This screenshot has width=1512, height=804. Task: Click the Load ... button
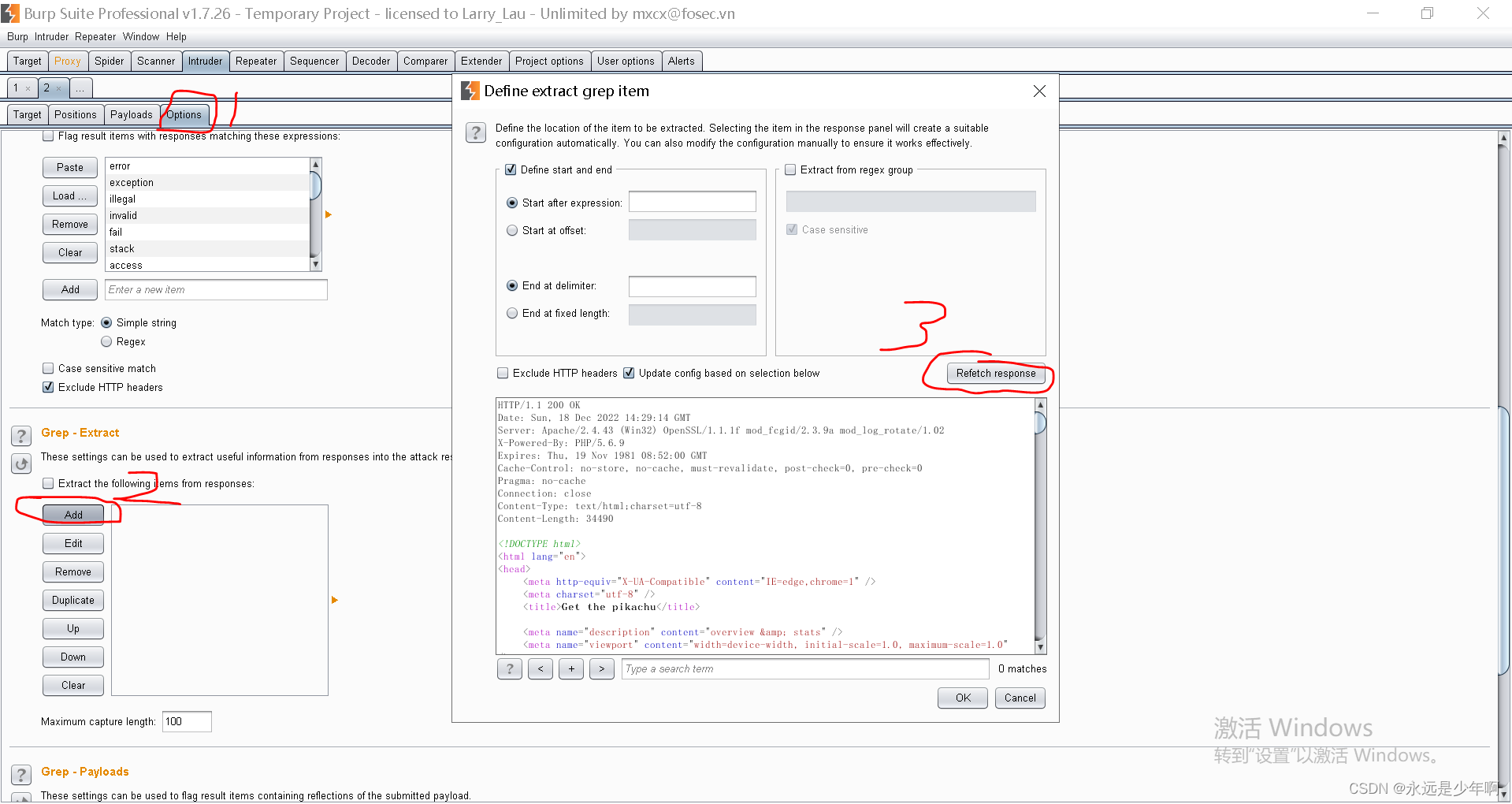pos(70,195)
